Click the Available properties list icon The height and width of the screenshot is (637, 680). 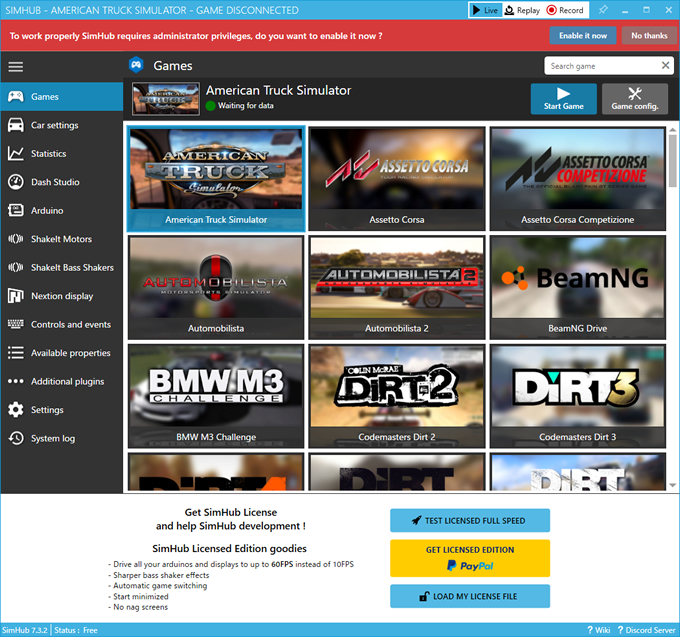(16, 353)
